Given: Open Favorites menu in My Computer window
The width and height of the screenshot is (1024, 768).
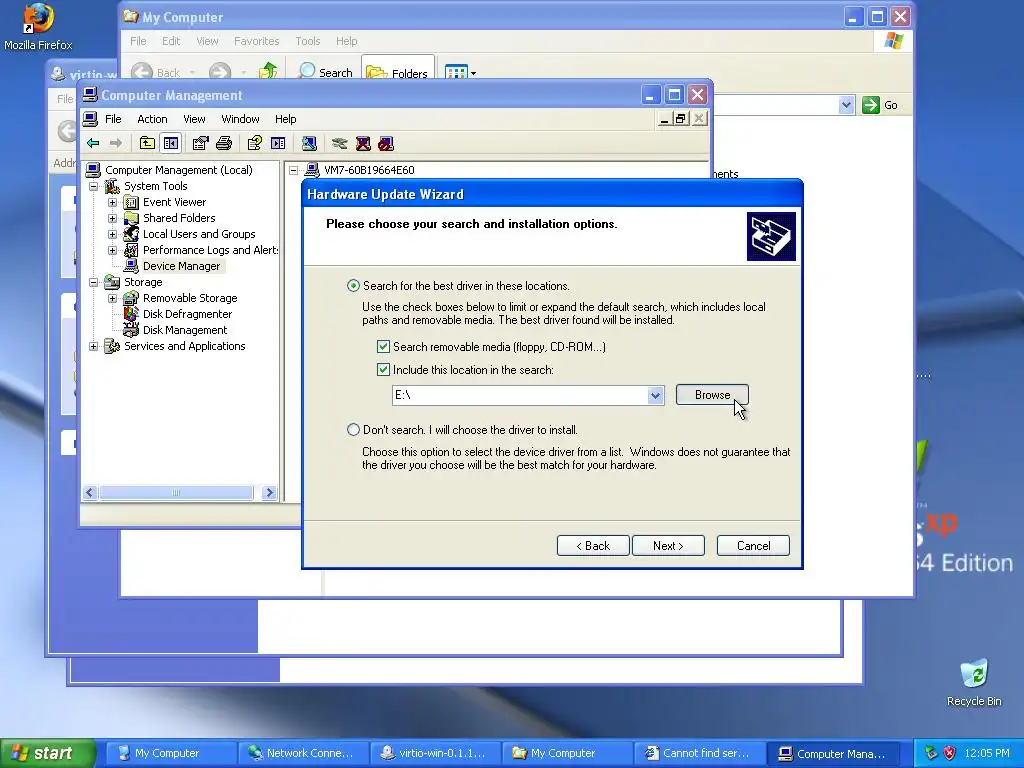Looking at the screenshot, I should pyautogui.click(x=257, y=41).
